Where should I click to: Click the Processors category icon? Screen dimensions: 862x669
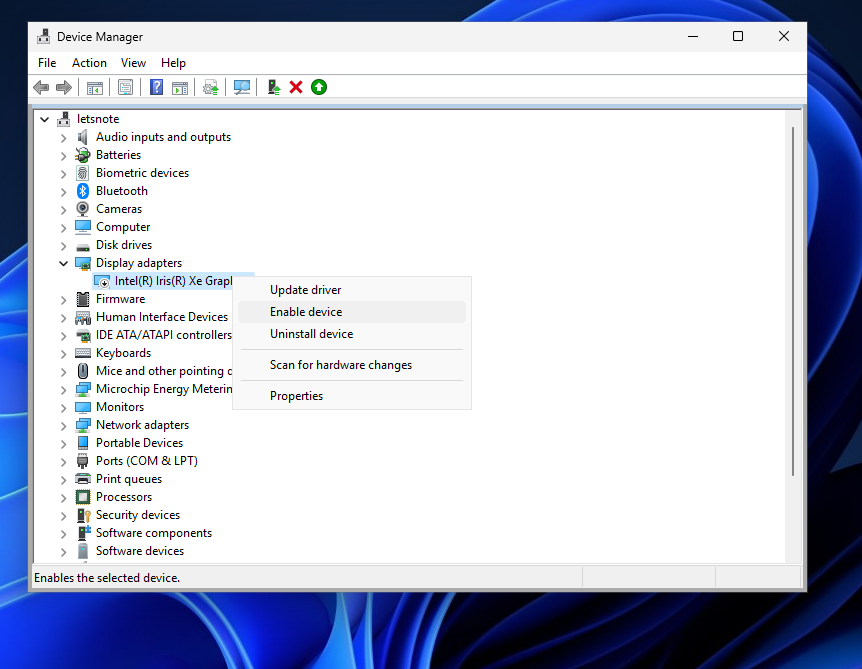(82, 497)
